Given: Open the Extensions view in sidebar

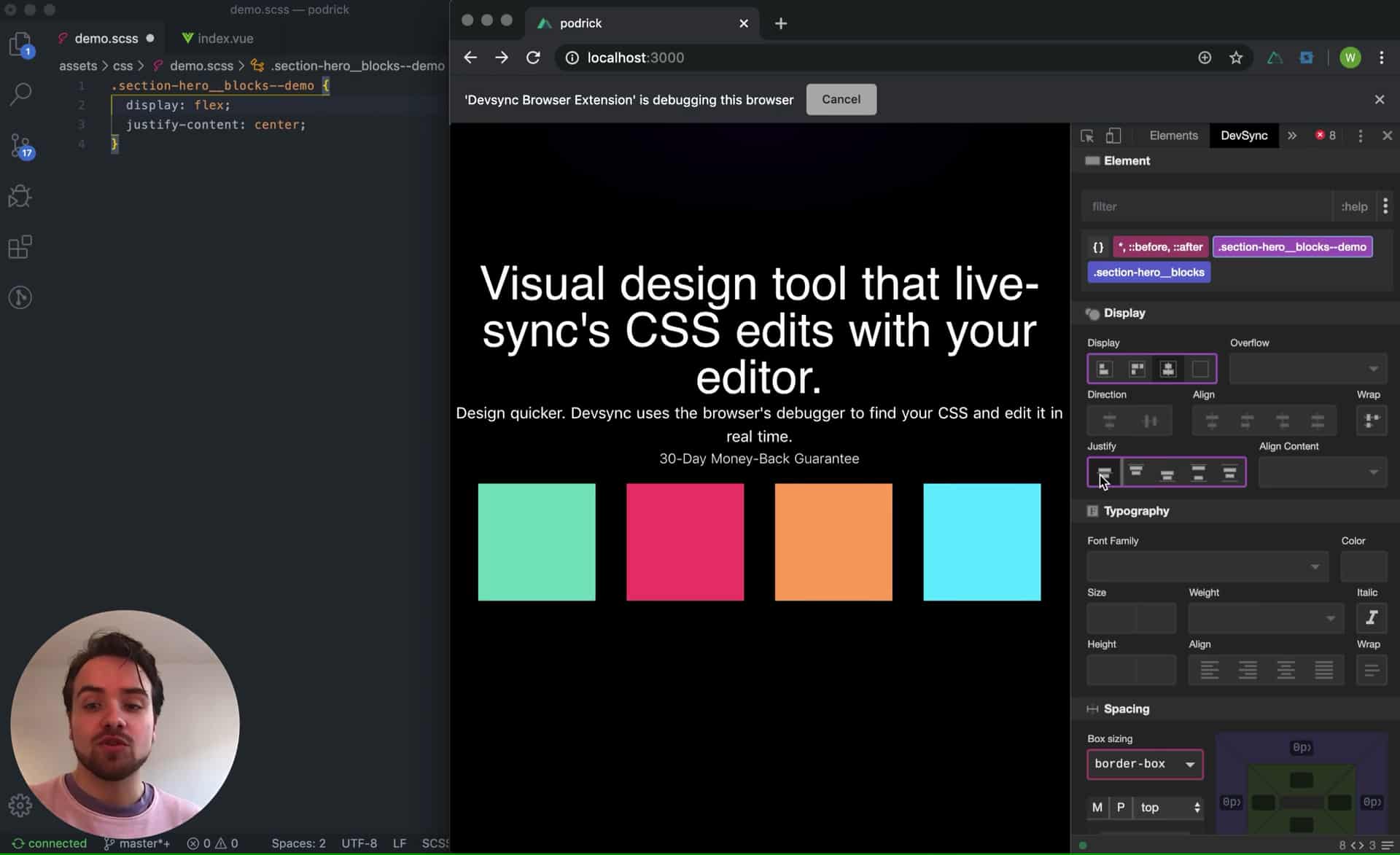Looking at the screenshot, I should [x=20, y=247].
